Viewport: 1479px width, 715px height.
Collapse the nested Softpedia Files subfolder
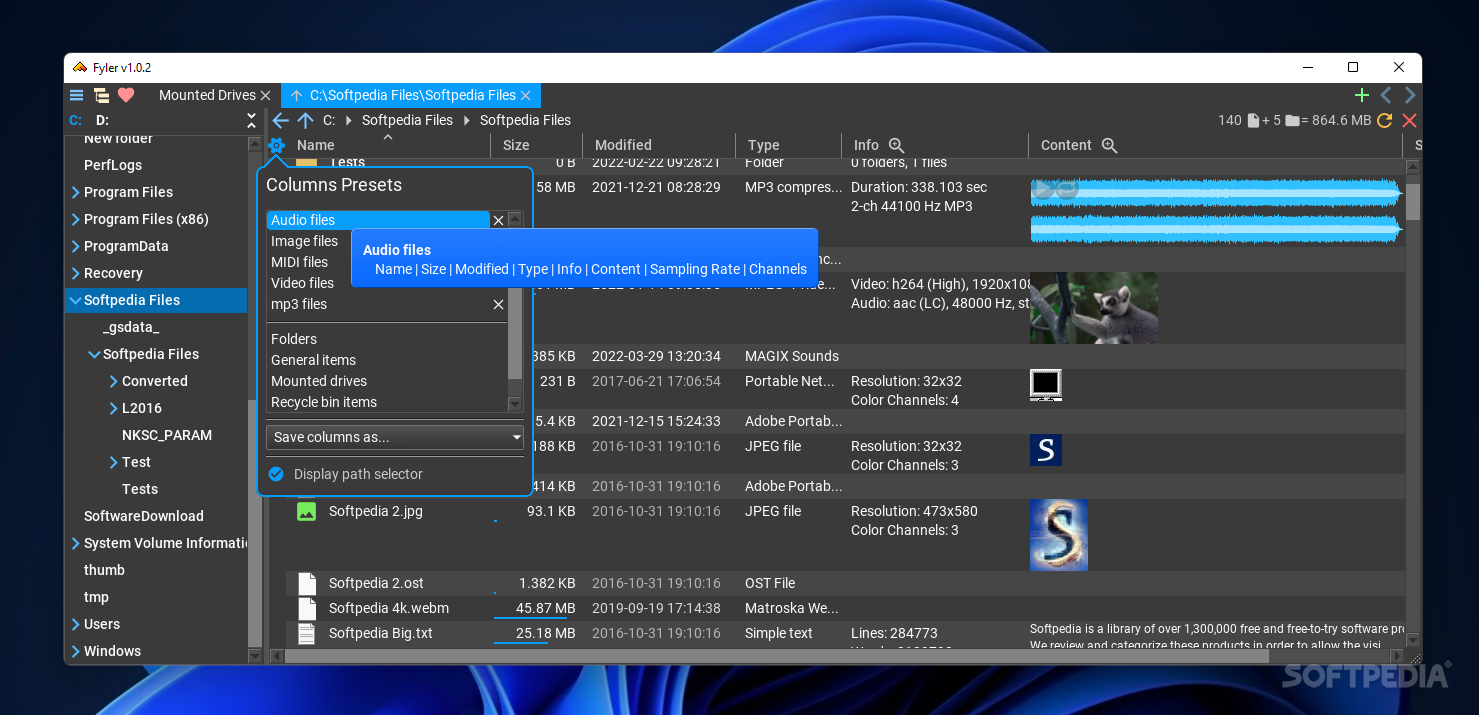click(94, 354)
